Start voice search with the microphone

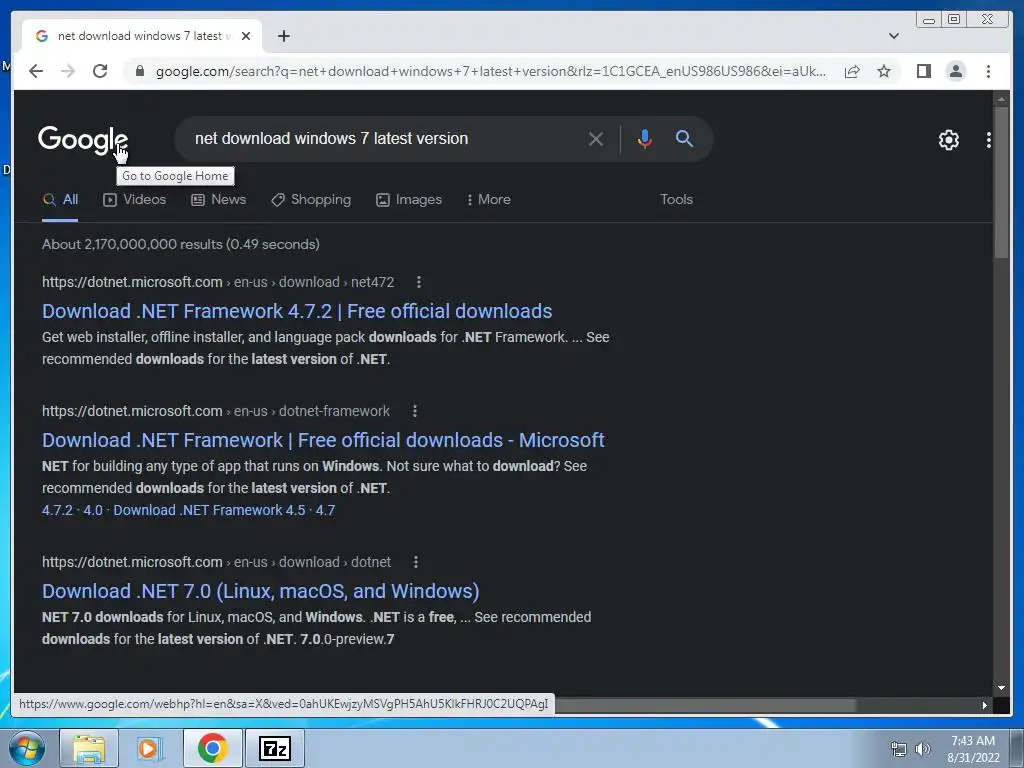(645, 138)
